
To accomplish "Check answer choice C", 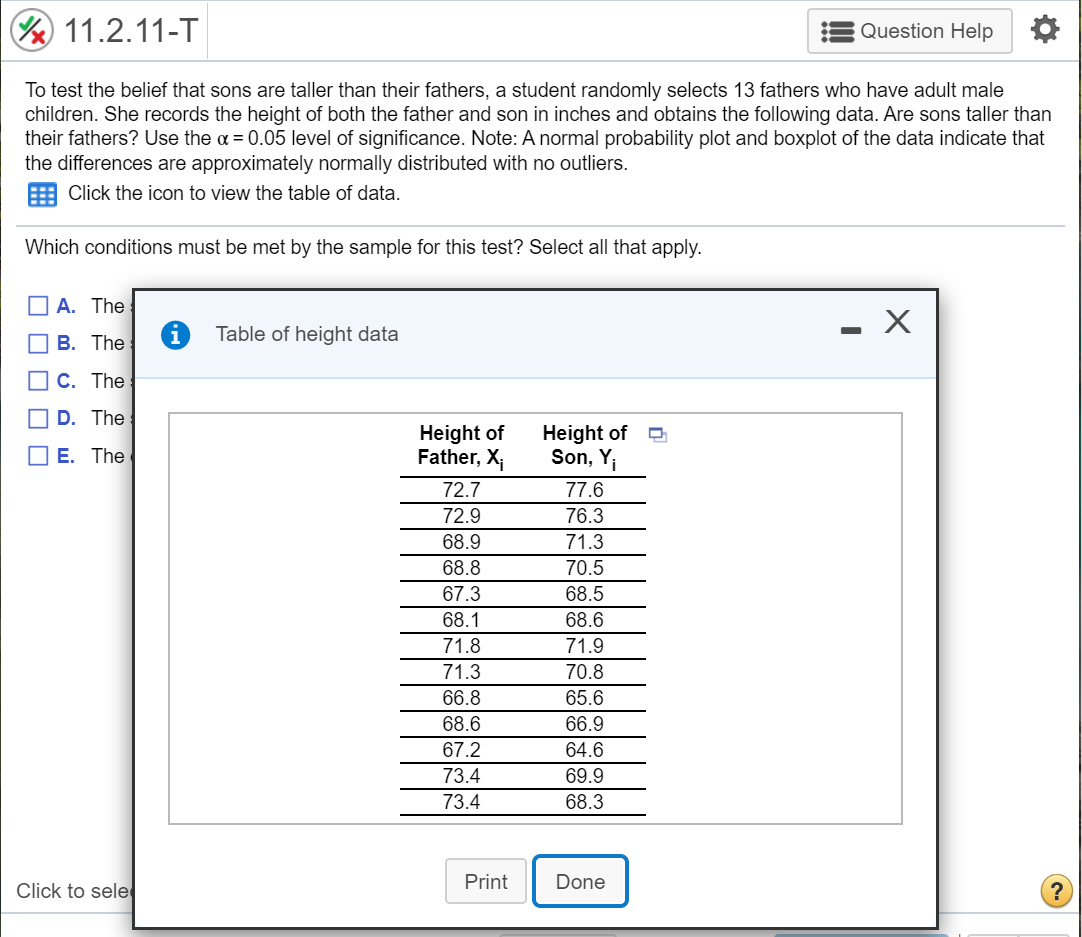I will [x=38, y=380].
